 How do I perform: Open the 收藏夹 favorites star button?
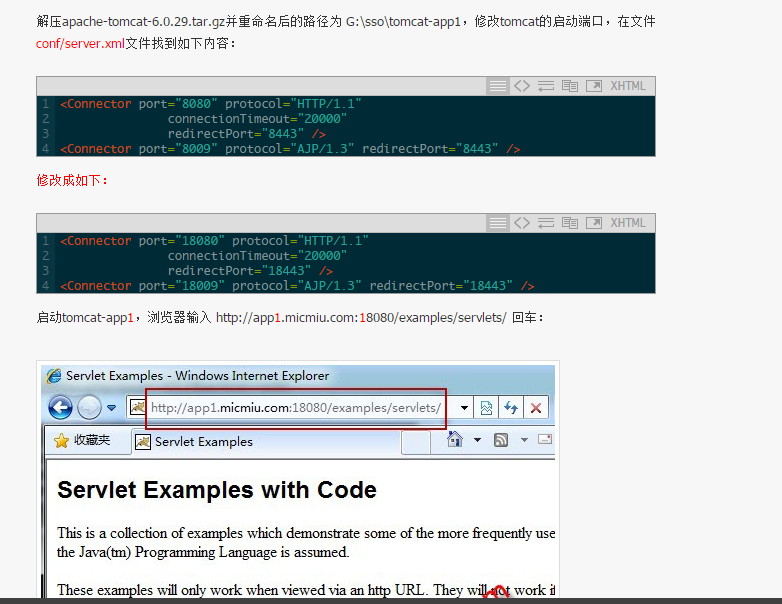pos(82,440)
